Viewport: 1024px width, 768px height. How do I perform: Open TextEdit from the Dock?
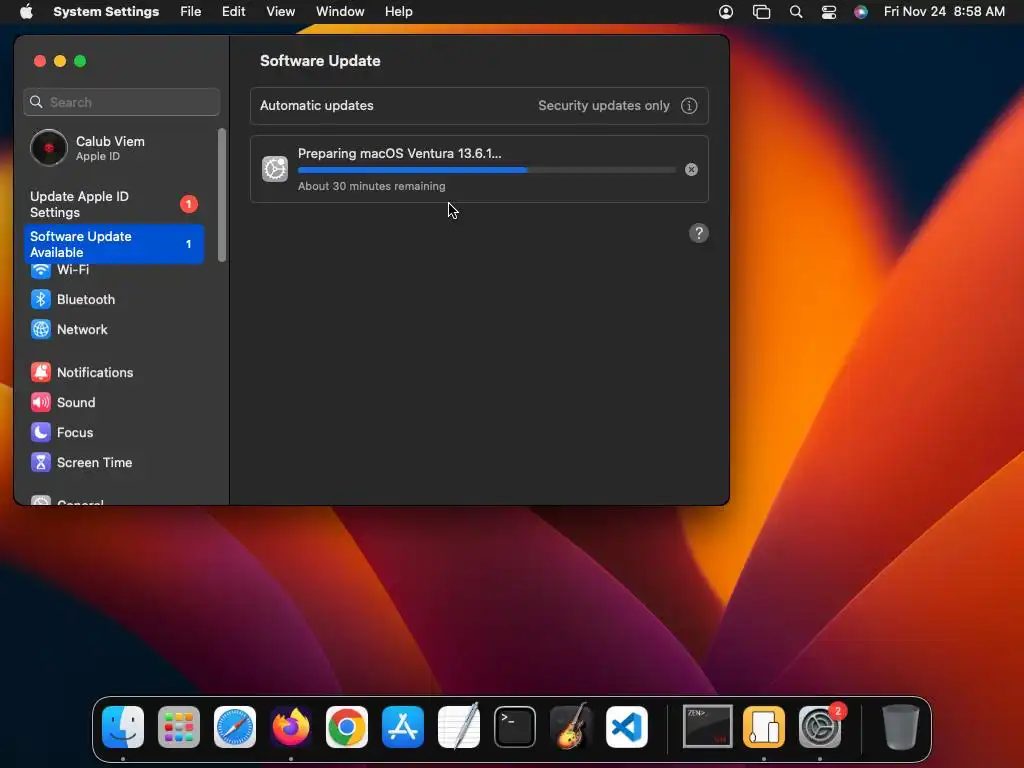click(458, 727)
